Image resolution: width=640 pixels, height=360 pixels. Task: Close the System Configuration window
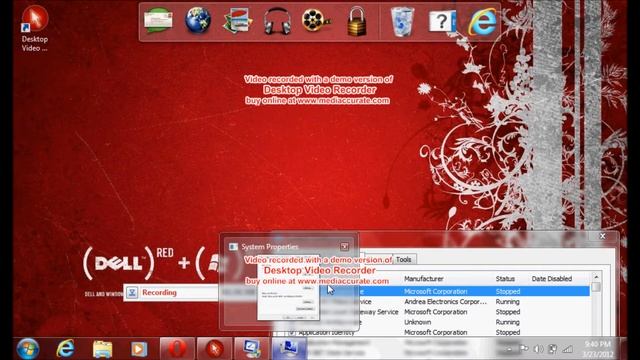(602, 236)
